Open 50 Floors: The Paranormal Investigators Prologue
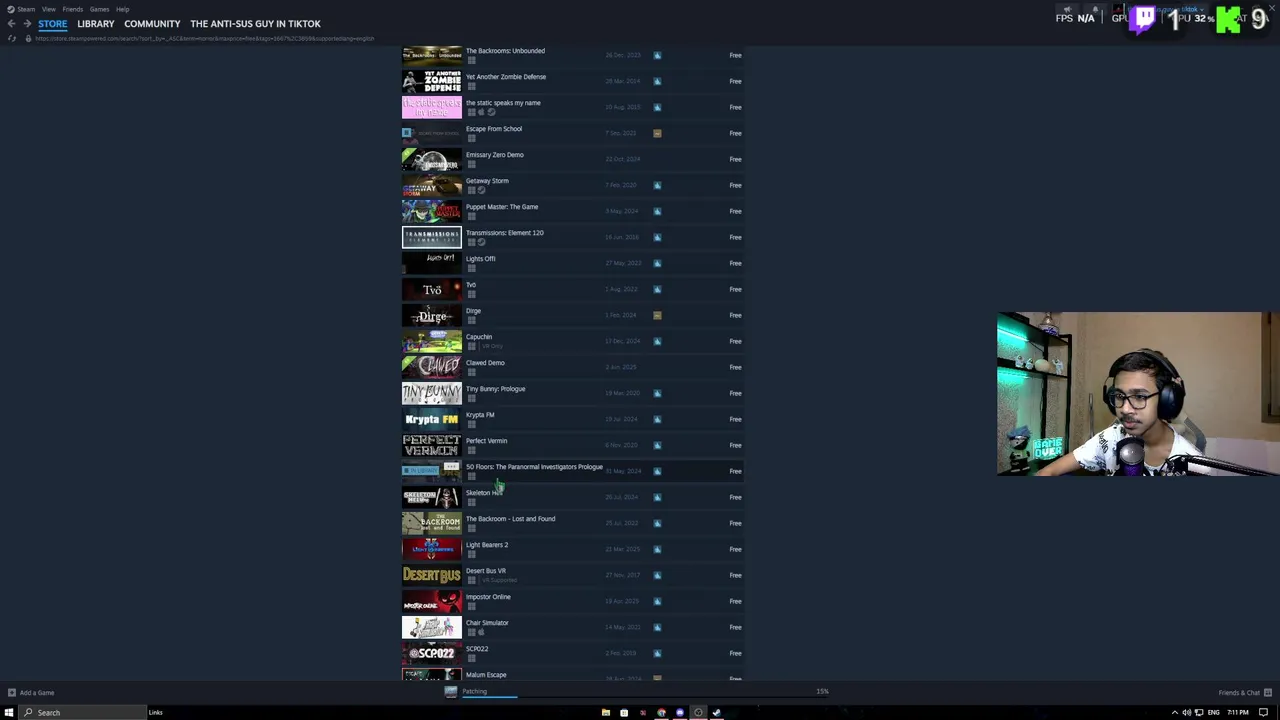 (534, 467)
